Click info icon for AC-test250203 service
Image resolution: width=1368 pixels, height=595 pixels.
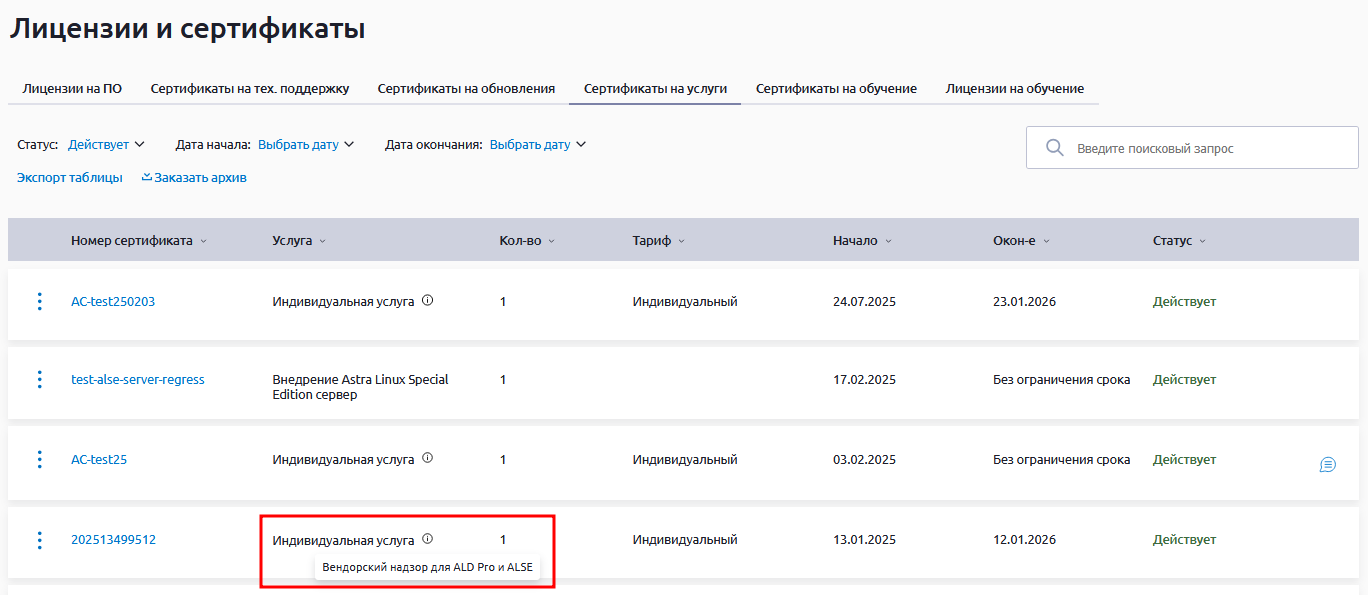(428, 301)
